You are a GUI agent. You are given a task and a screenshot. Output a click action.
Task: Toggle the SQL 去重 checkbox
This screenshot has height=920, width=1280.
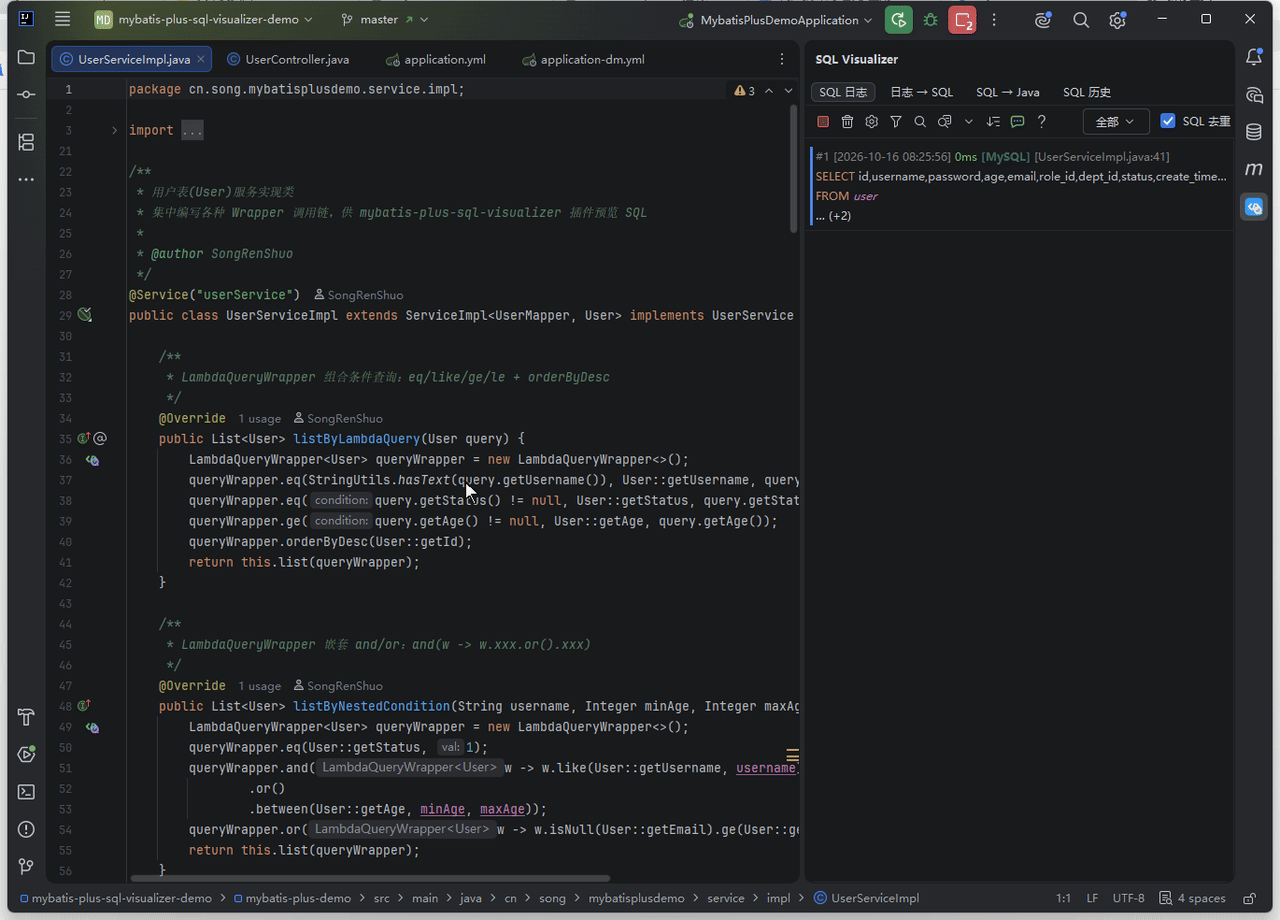(1168, 121)
